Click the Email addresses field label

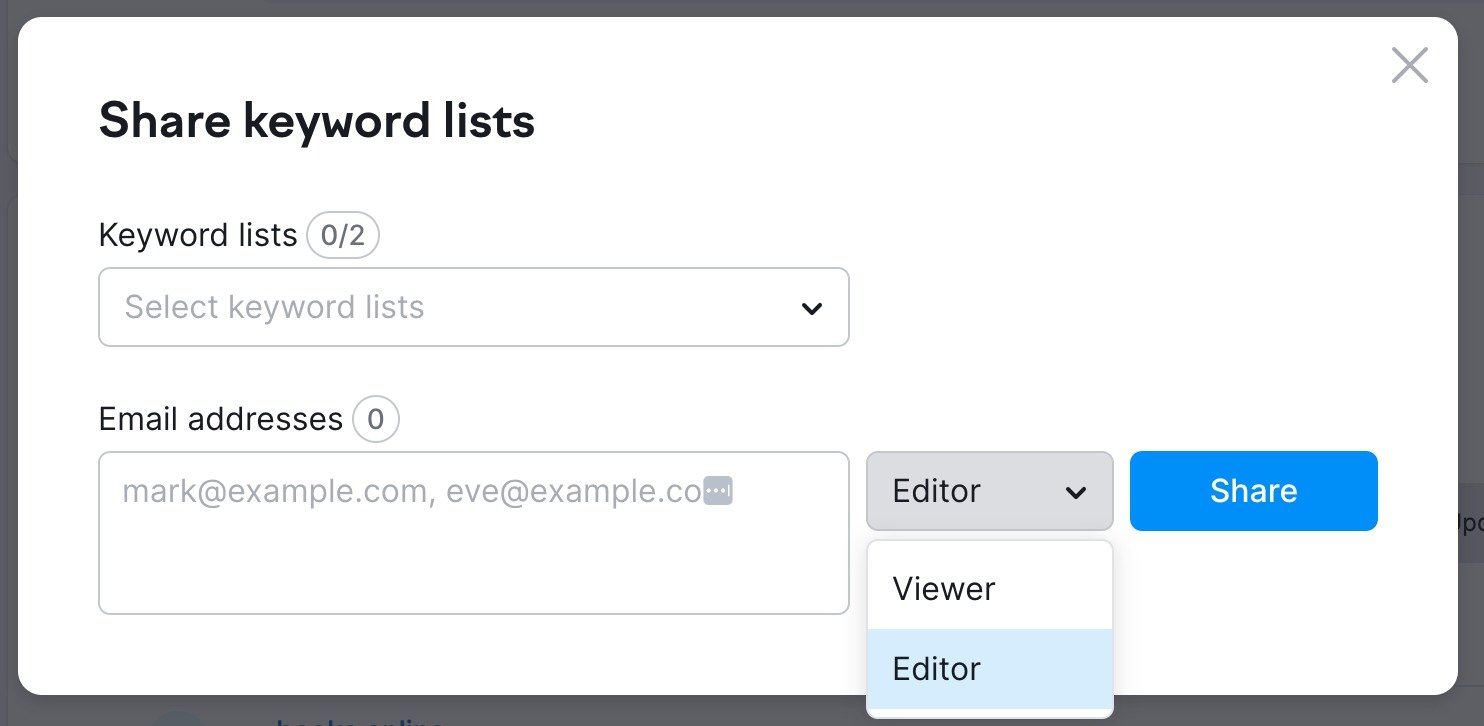click(220, 420)
